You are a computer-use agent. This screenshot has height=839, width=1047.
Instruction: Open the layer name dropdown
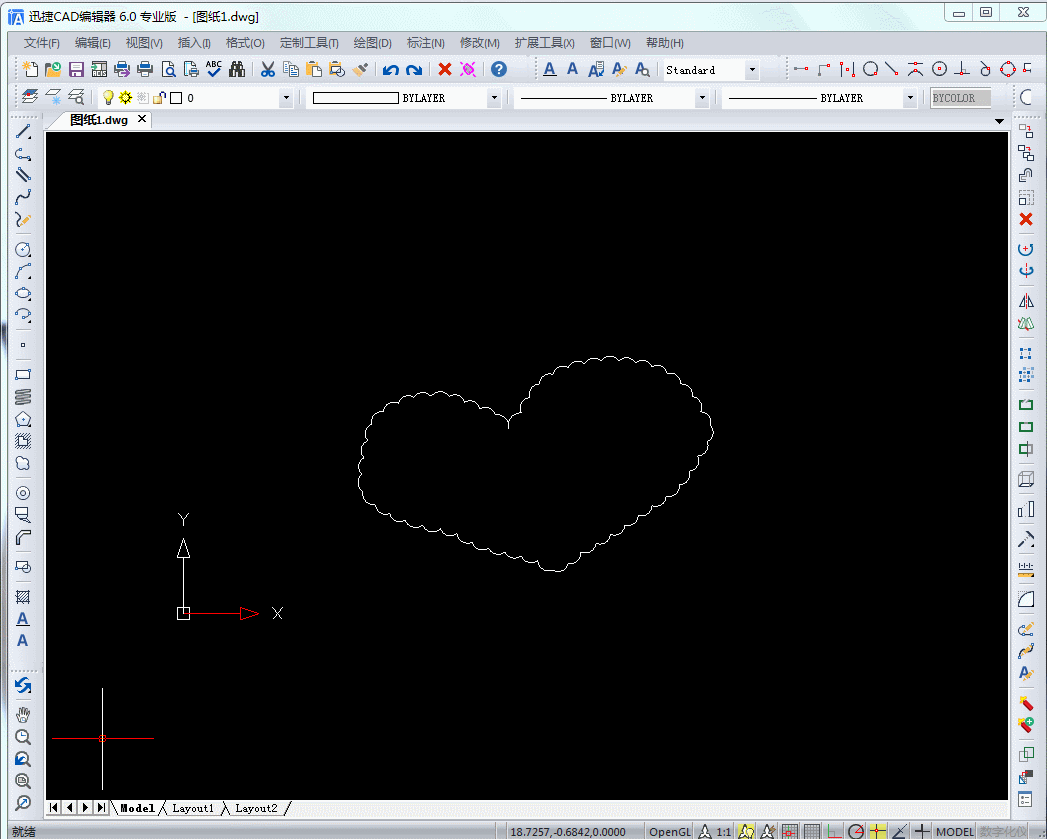coord(286,98)
